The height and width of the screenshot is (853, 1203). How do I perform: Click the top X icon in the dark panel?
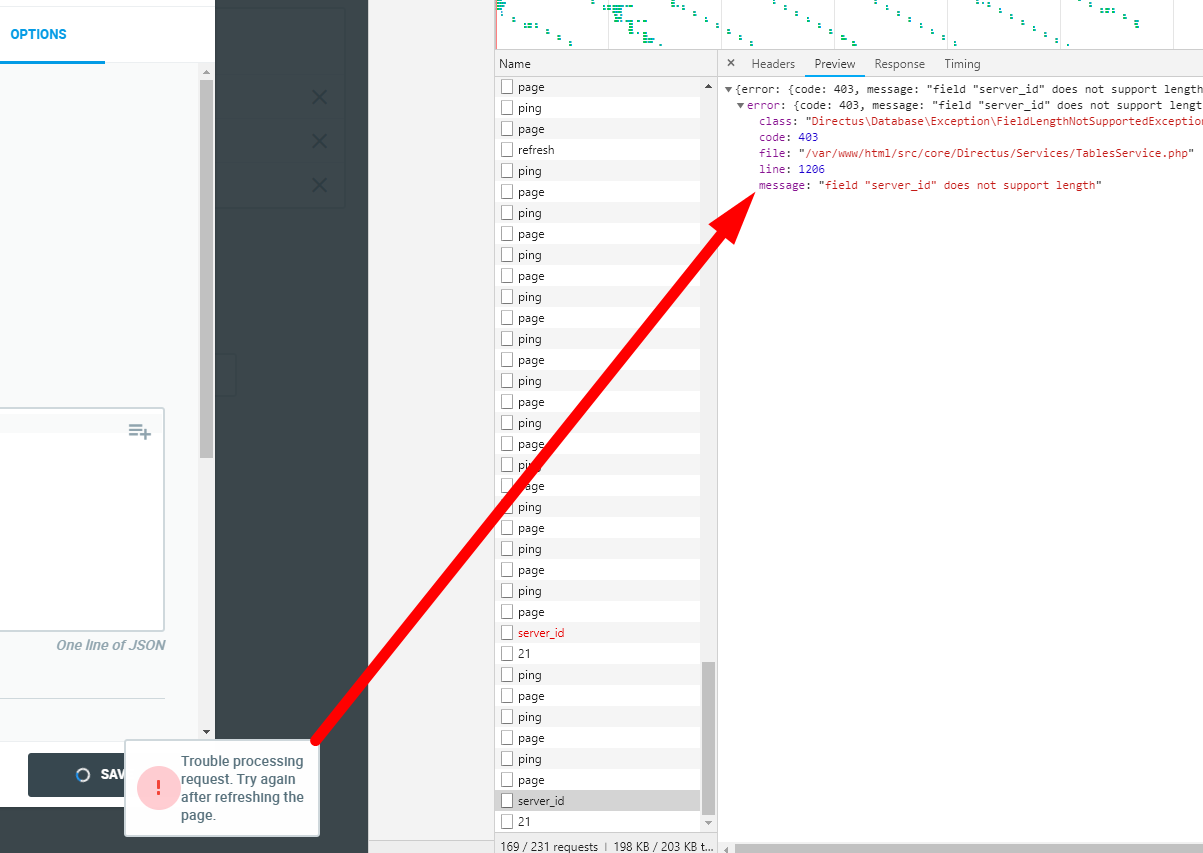point(319,97)
